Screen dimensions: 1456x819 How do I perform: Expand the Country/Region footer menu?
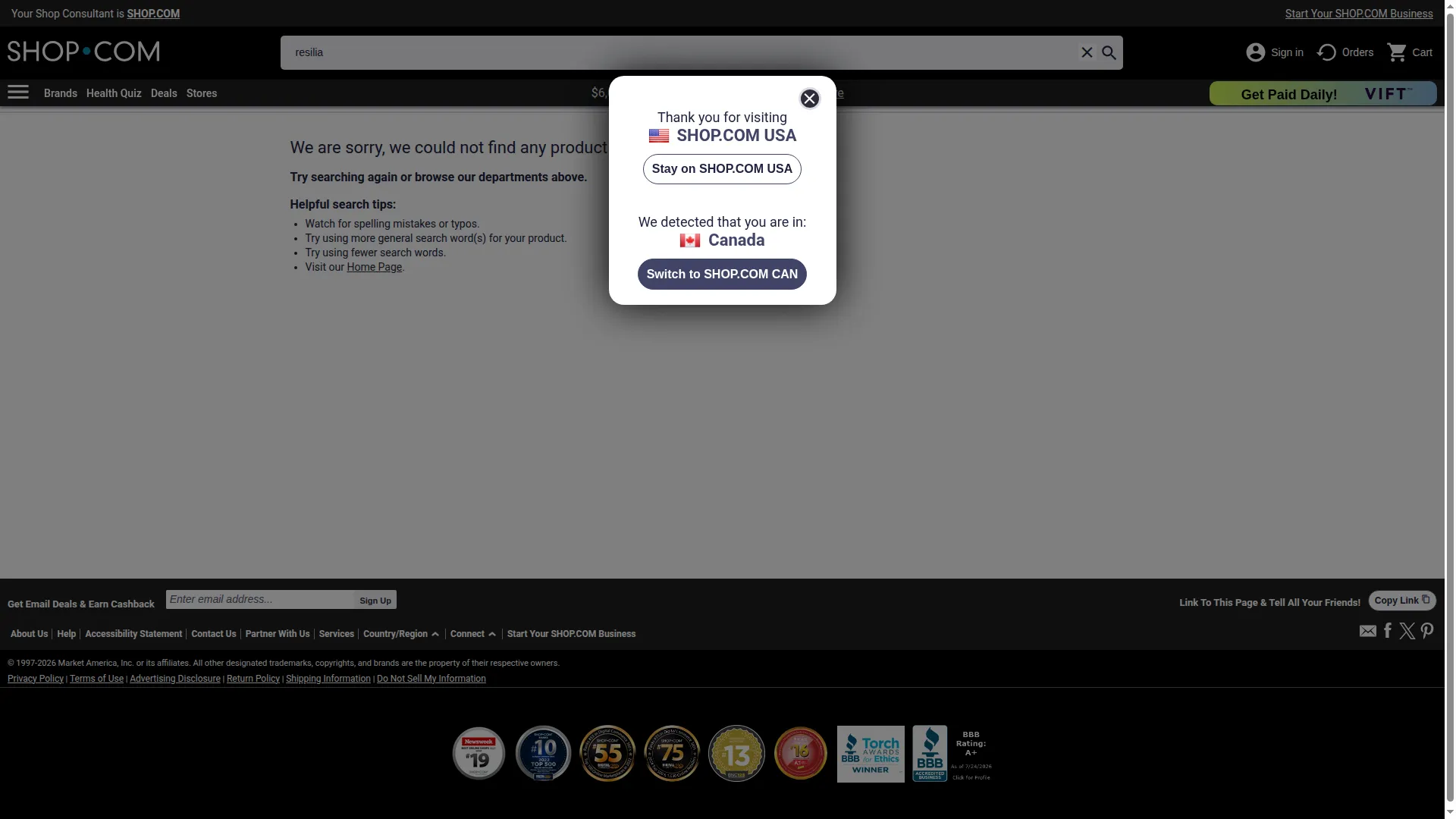point(400,634)
